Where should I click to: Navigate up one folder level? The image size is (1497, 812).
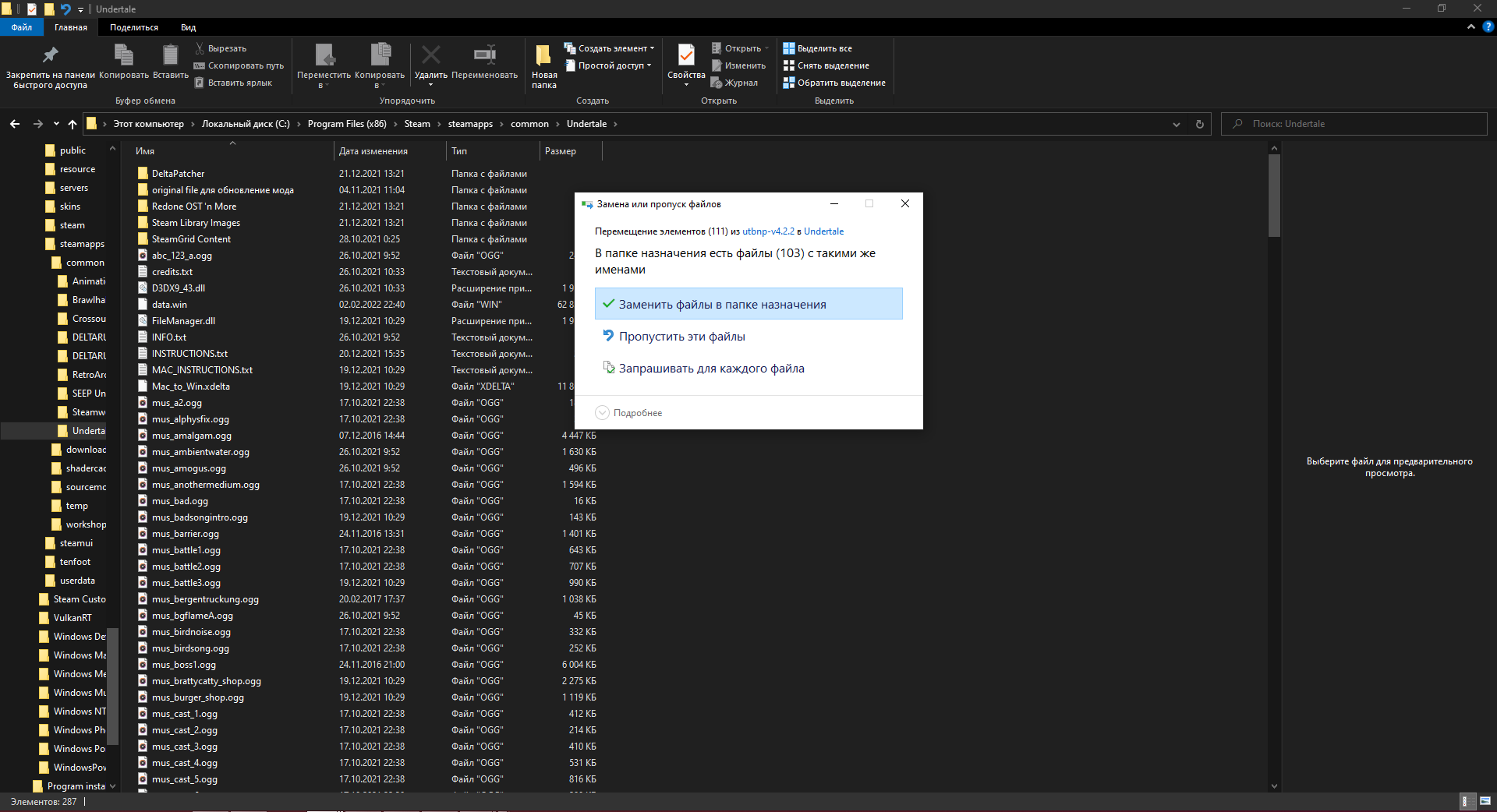[x=73, y=124]
